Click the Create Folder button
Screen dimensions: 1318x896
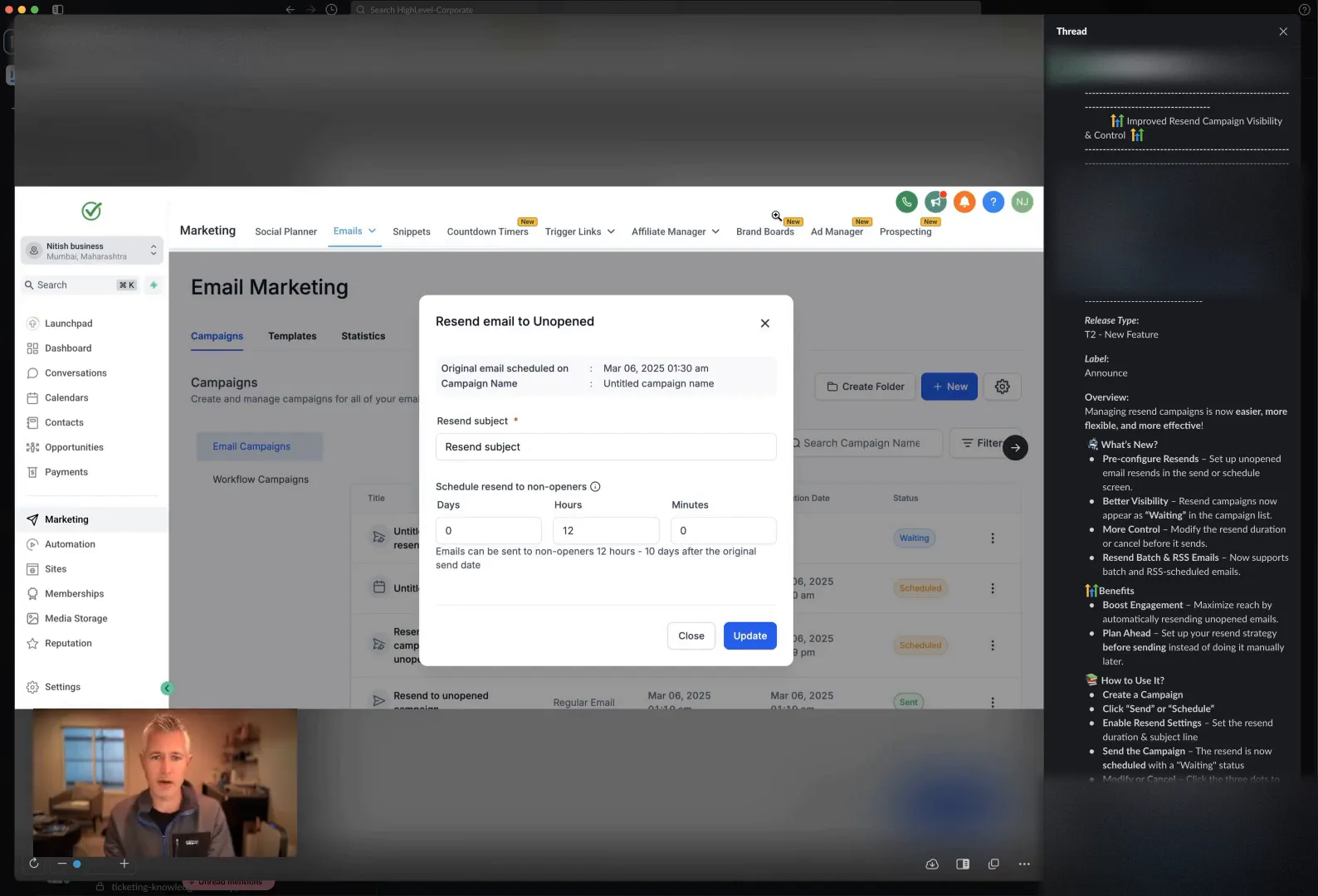pos(866,387)
